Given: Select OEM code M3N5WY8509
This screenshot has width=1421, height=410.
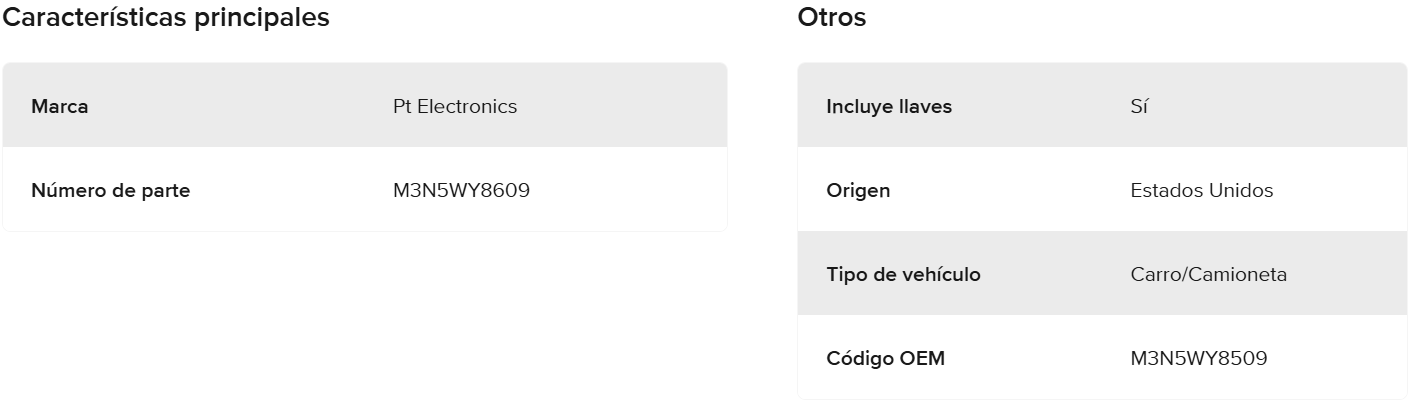Looking at the screenshot, I should tap(1198, 358).
